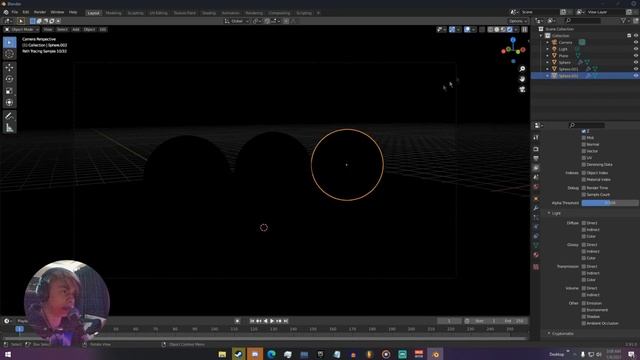The height and width of the screenshot is (360, 640).
Task: Open the Object Mode dropdown
Action: [21, 29]
